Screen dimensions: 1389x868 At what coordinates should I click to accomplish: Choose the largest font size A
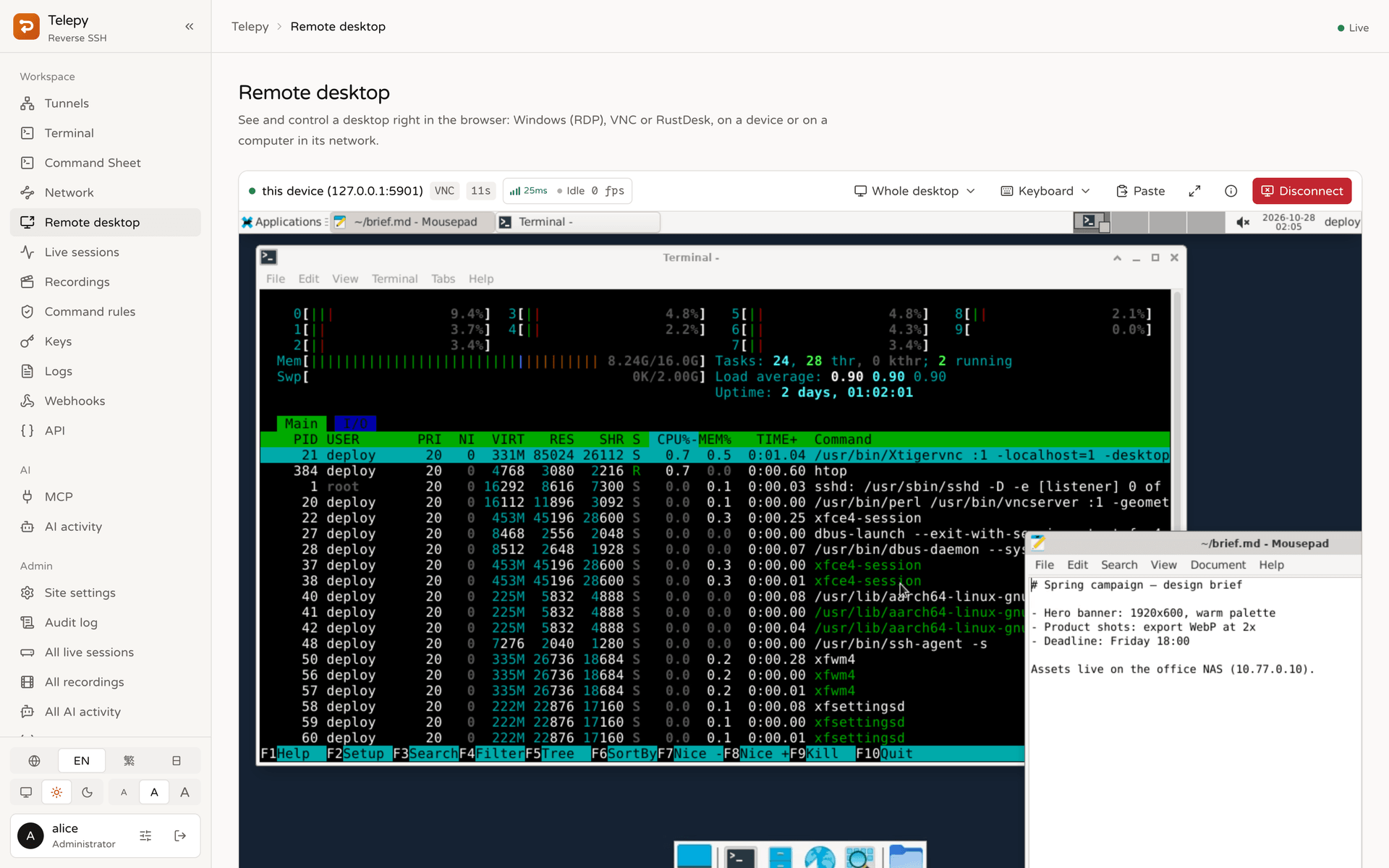pos(185,792)
